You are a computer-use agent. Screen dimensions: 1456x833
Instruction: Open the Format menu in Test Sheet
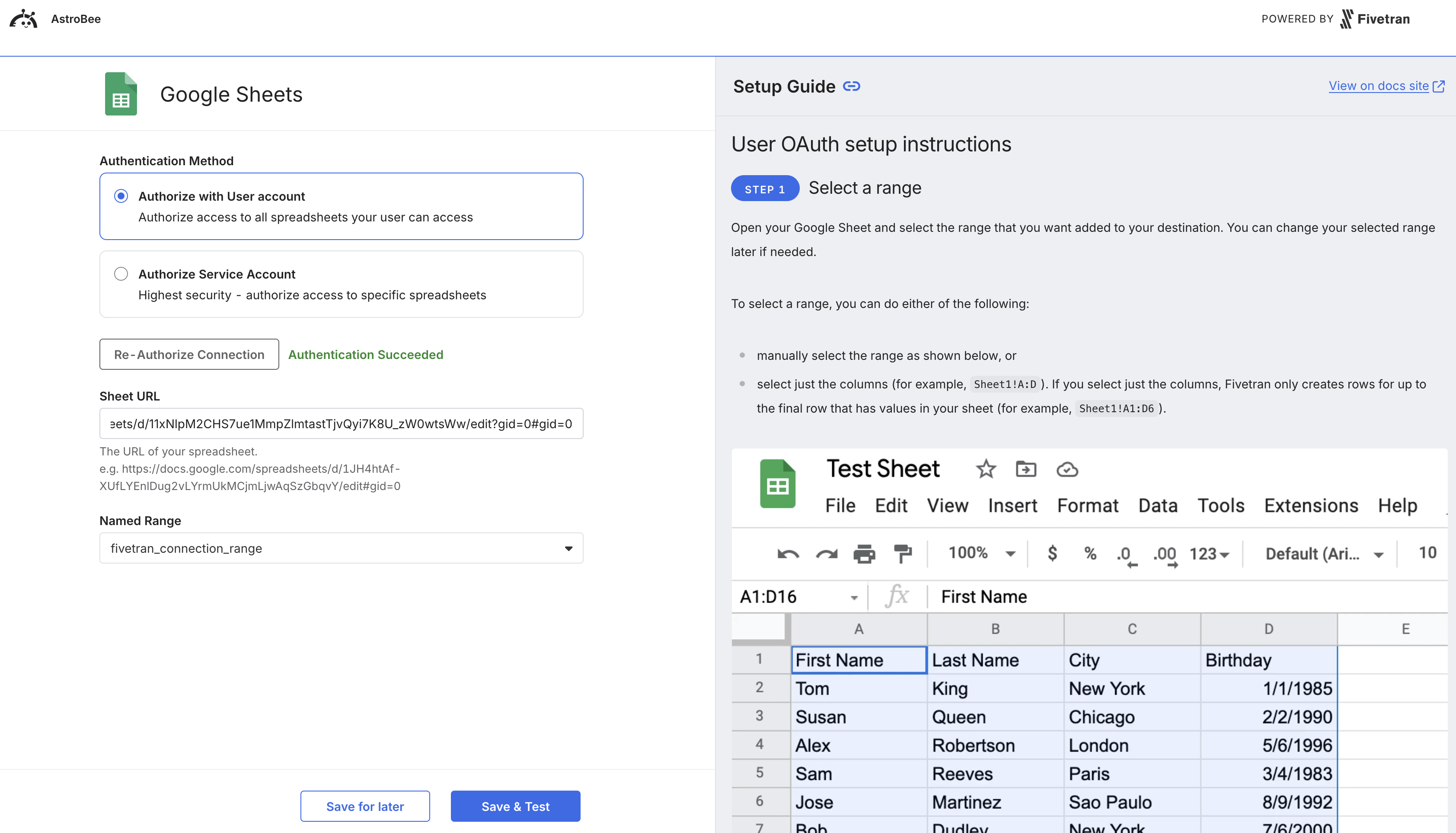[1087, 505]
